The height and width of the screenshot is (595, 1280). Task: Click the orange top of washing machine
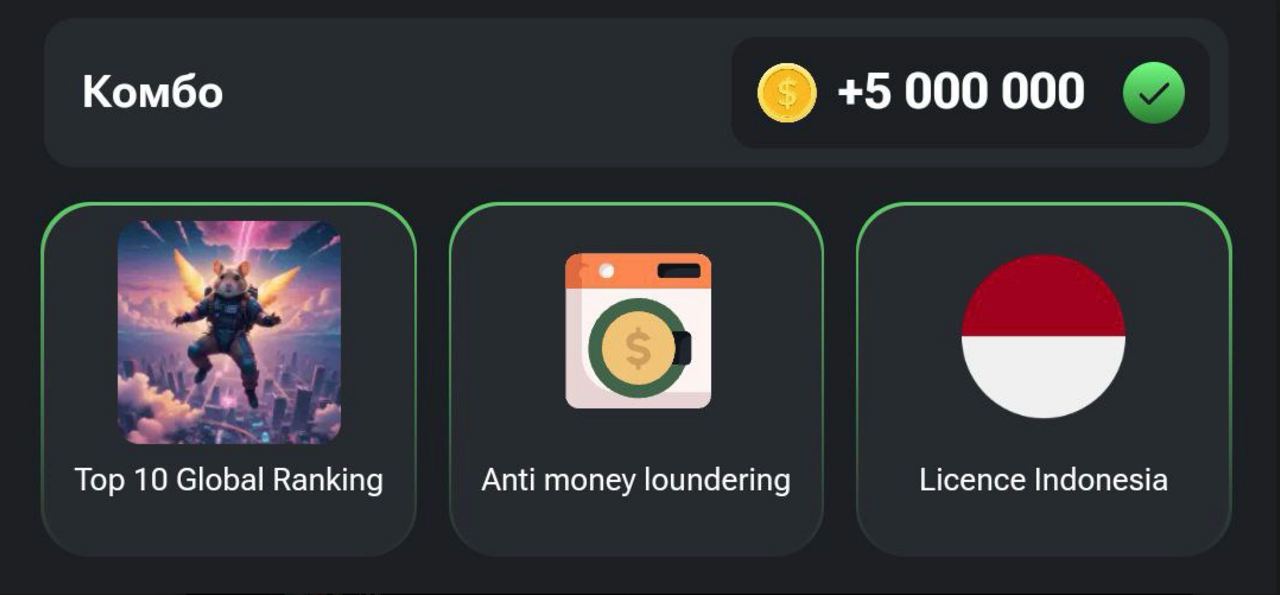coord(638,270)
